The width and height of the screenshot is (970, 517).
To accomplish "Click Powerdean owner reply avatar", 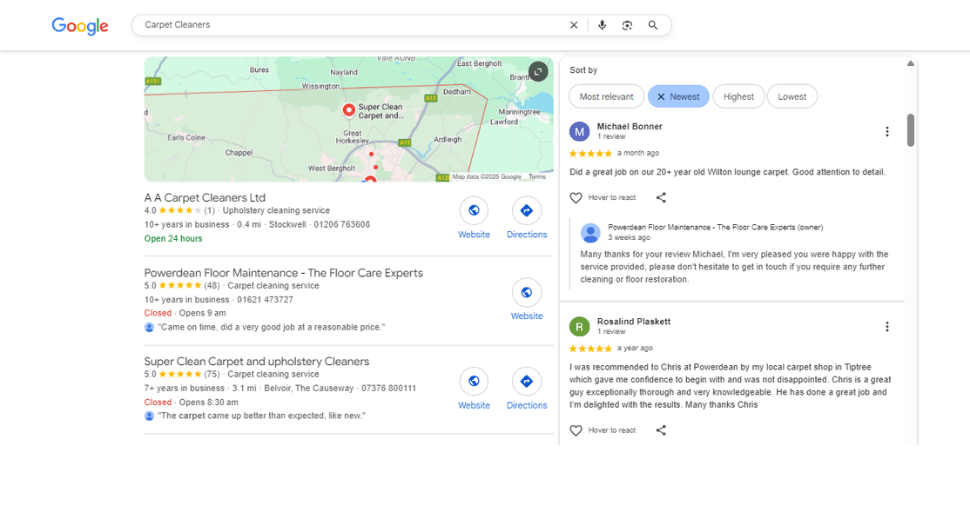I will pos(590,233).
